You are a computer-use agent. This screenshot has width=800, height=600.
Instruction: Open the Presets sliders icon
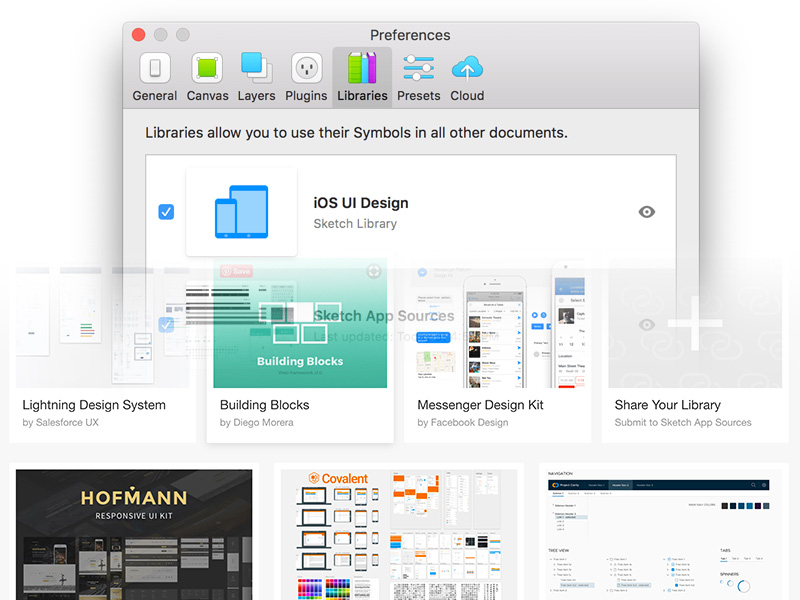pos(418,68)
